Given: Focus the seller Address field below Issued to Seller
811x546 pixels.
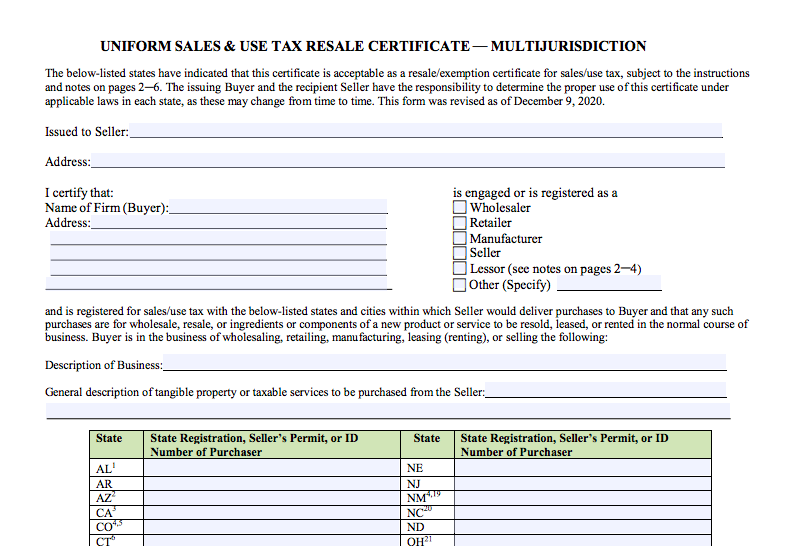Looking at the screenshot, I should pyautogui.click(x=407, y=161).
